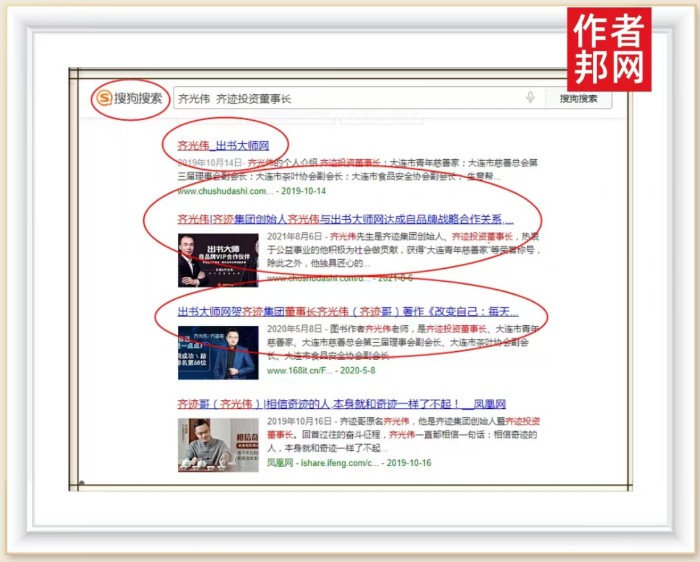This screenshot has height=562, width=700.
Task: Click the 搜狗搜索 brand text beside logo
Action: coord(138,98)
